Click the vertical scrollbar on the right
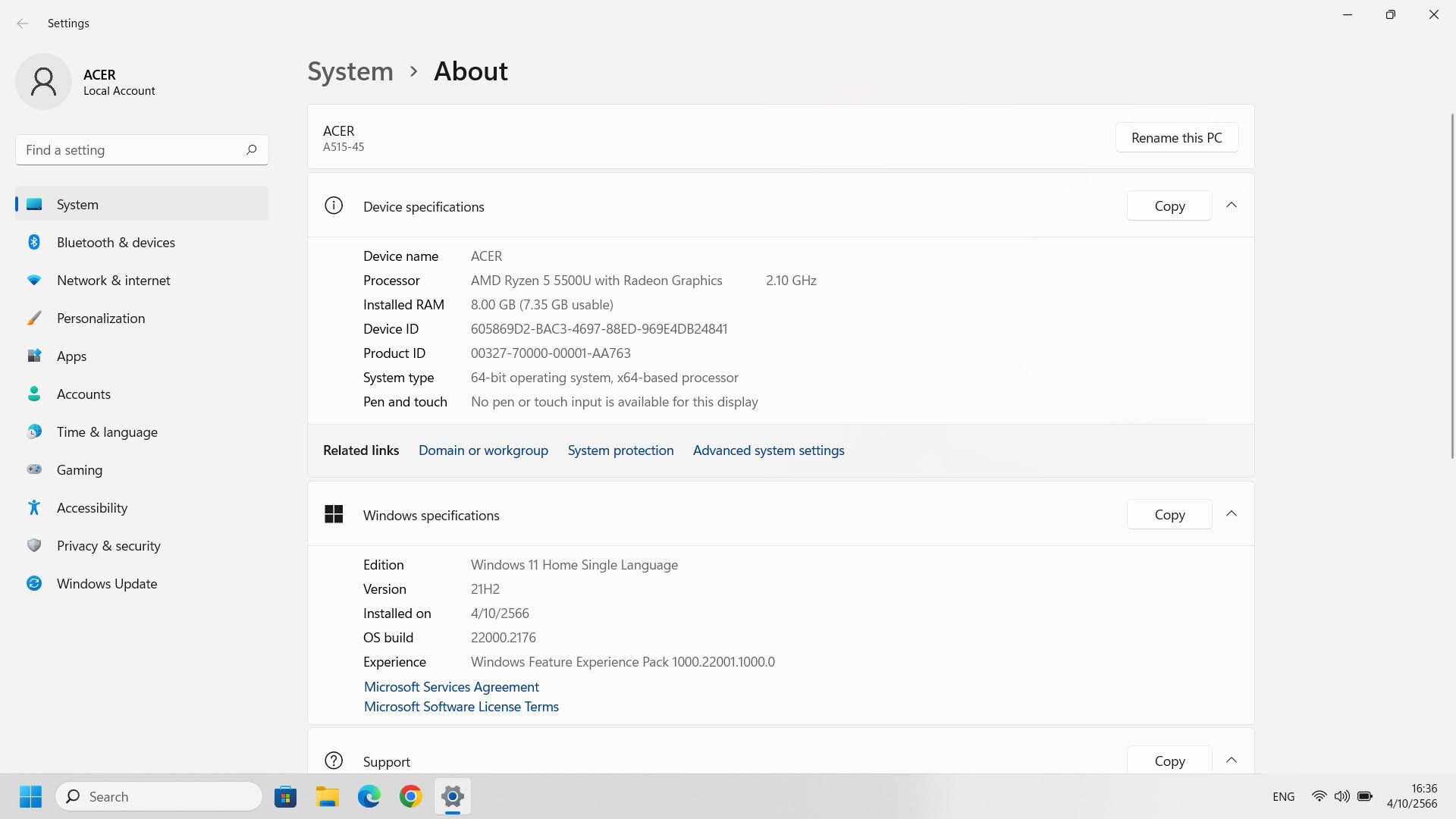 (x=1452, y=284)
